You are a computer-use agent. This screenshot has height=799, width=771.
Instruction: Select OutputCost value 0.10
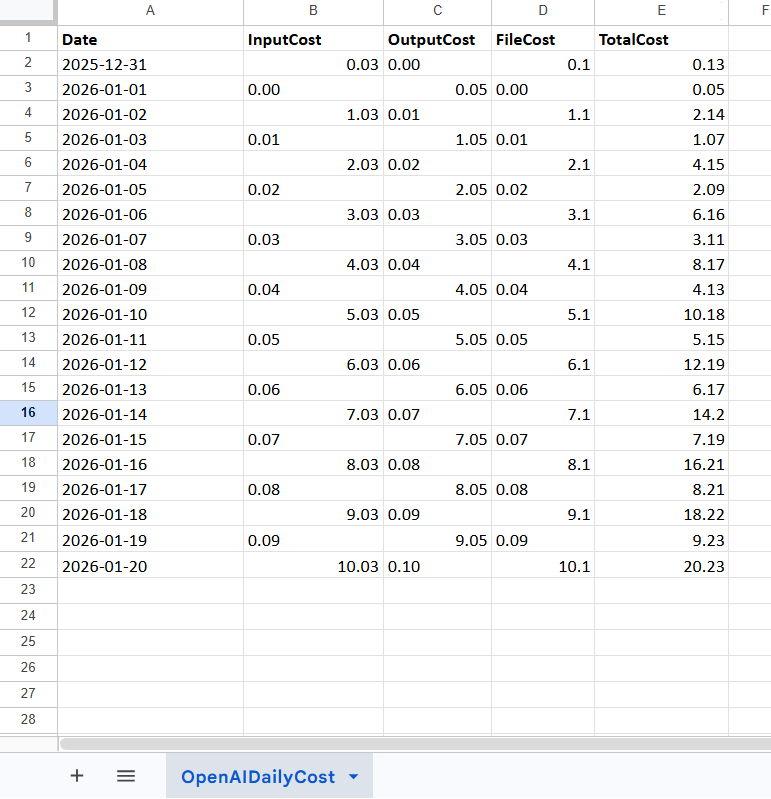438,565
